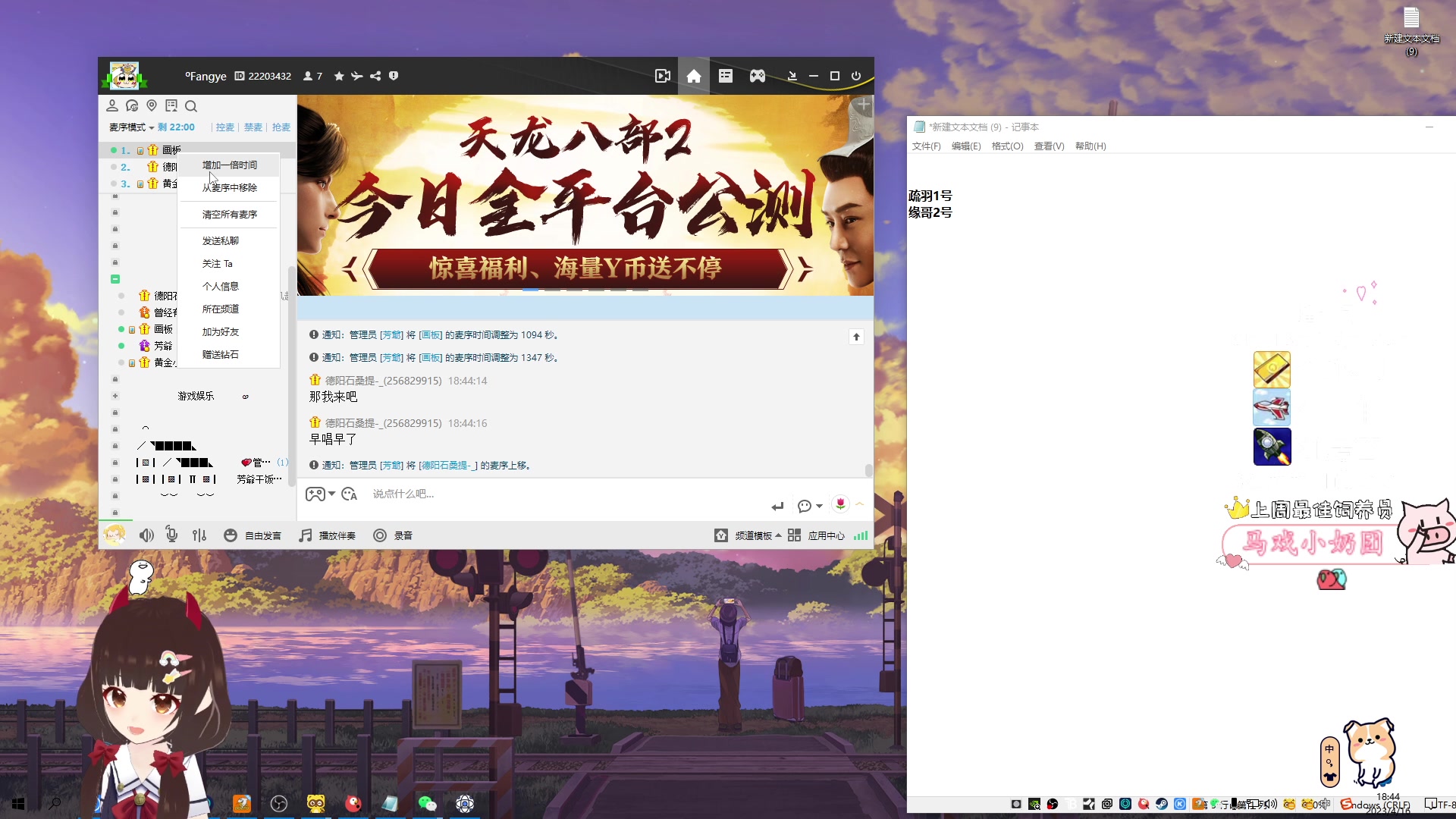This screenshot has width=1456, height=819.
Task: Select the 芳翁干饭 channel row
Action: (x=259, y=479)
